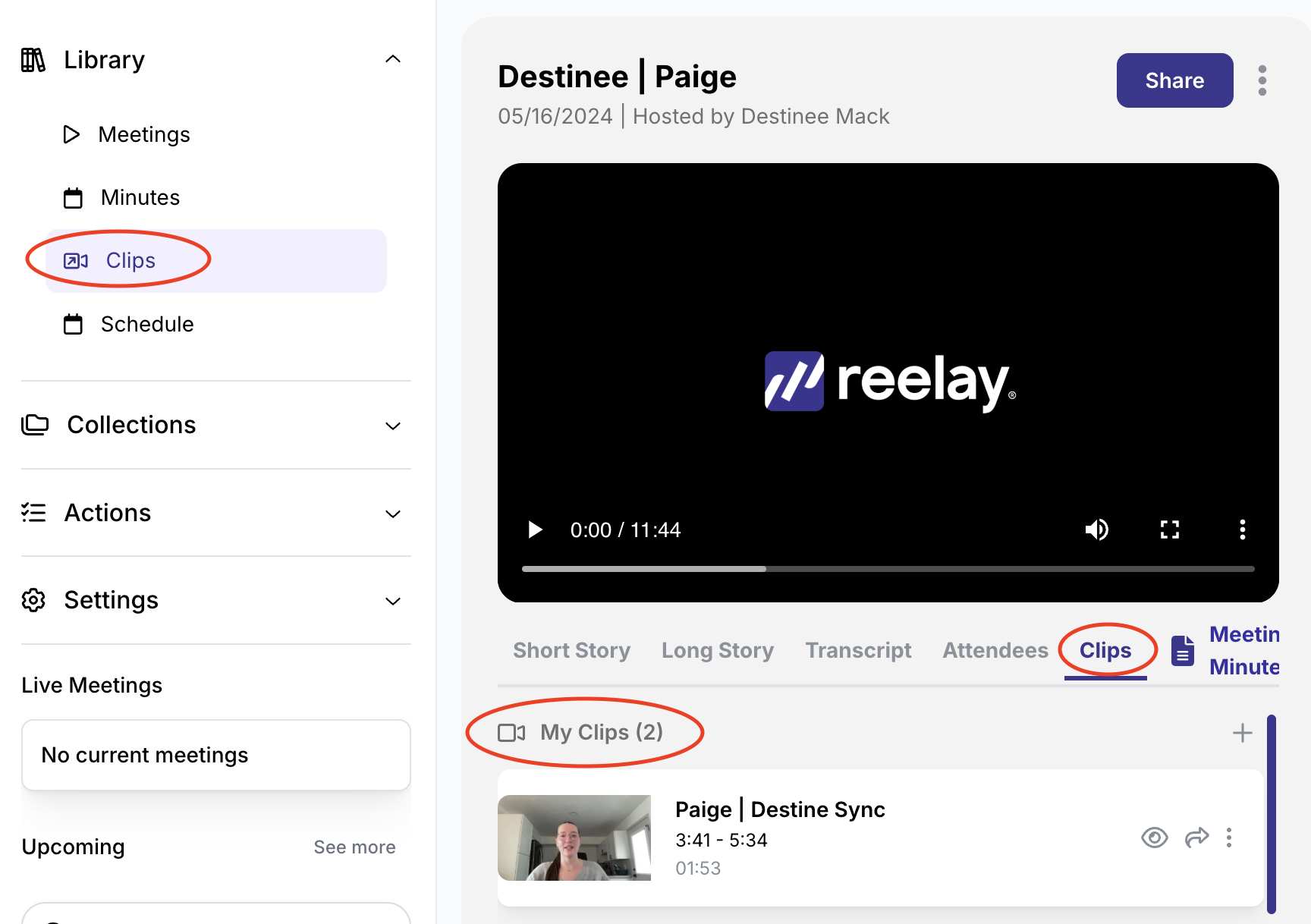This screenshot has width=1311, height=924.
Task: Open the Actions section label
Action: coord(108,513)
